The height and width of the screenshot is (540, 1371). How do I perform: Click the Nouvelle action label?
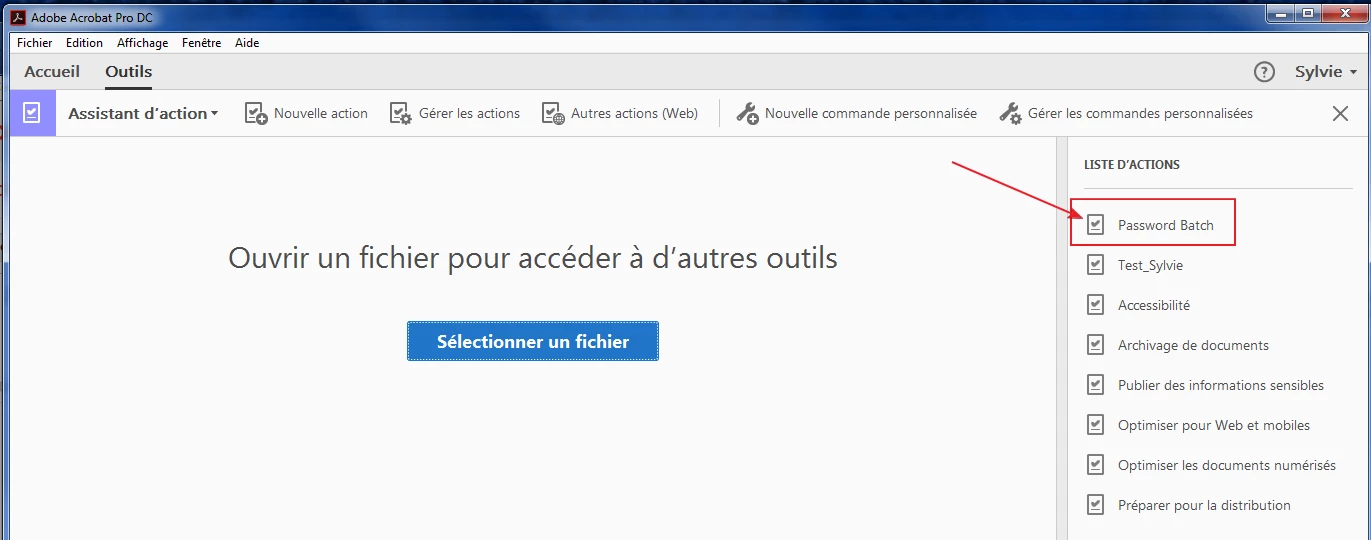321,114
